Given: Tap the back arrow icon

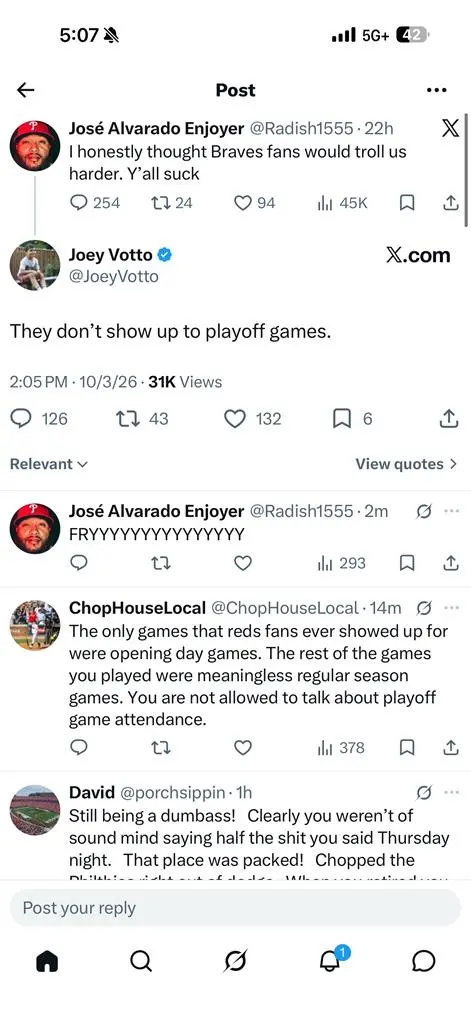Looking at the screenshot, I should [x=25, y=90].
